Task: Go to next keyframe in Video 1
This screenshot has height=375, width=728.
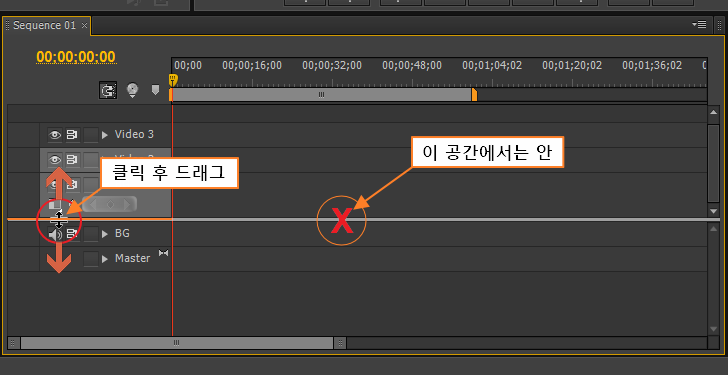Action: coord(128,204)
